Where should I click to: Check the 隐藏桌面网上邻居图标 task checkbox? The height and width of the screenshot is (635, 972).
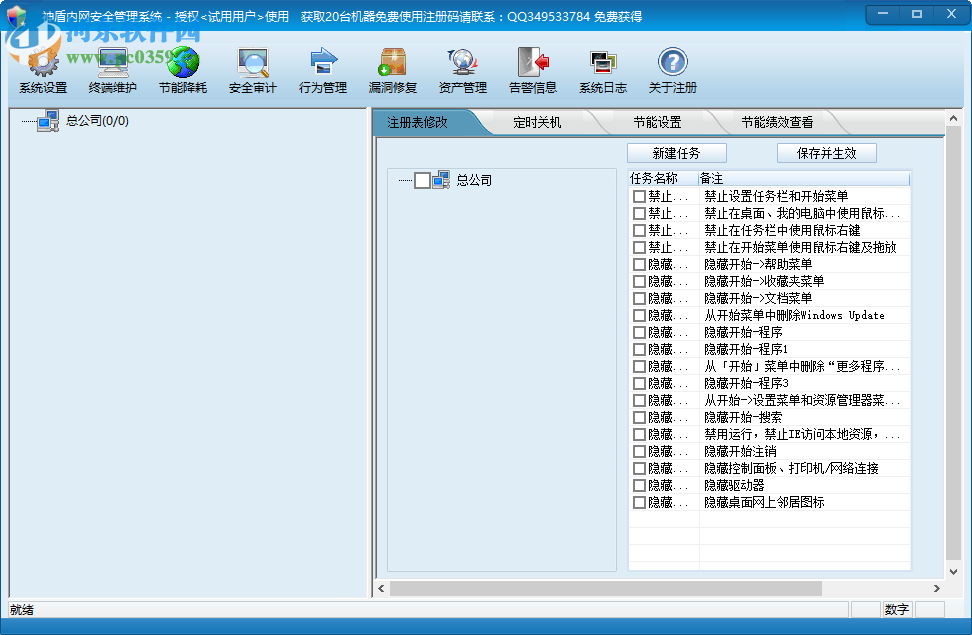pos(639,503)
